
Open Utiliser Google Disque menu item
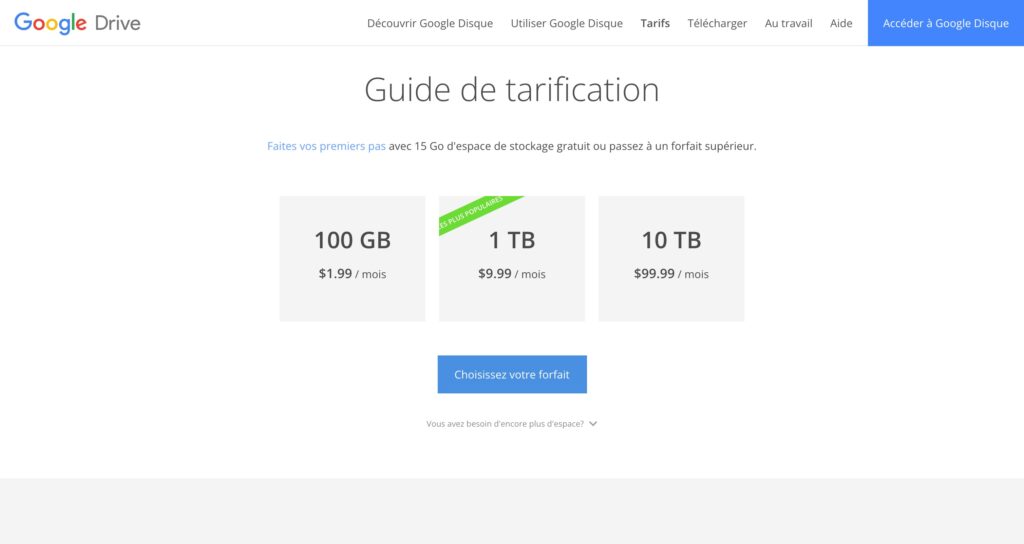tap(566, 24)
